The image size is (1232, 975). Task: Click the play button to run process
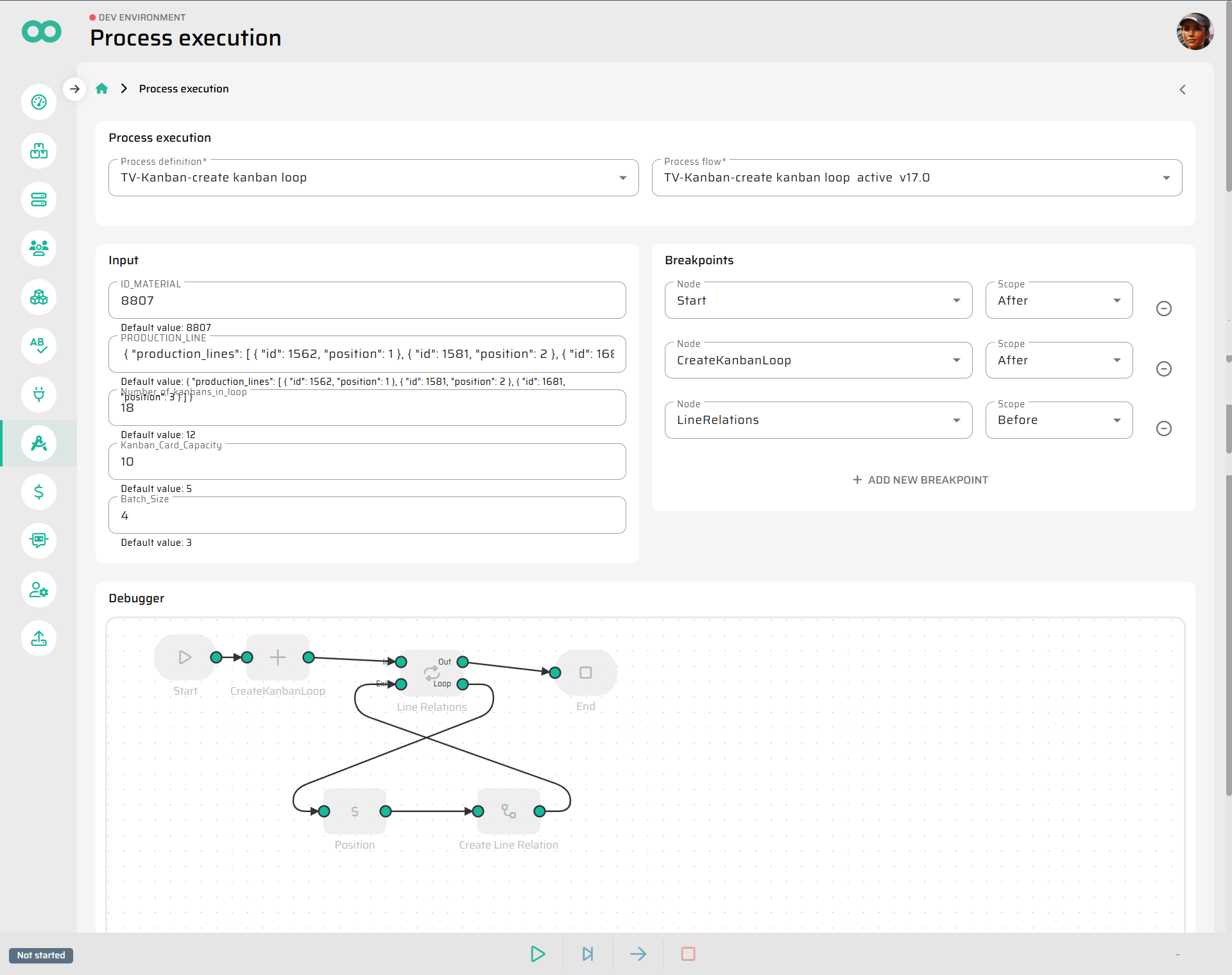point(538,954)
